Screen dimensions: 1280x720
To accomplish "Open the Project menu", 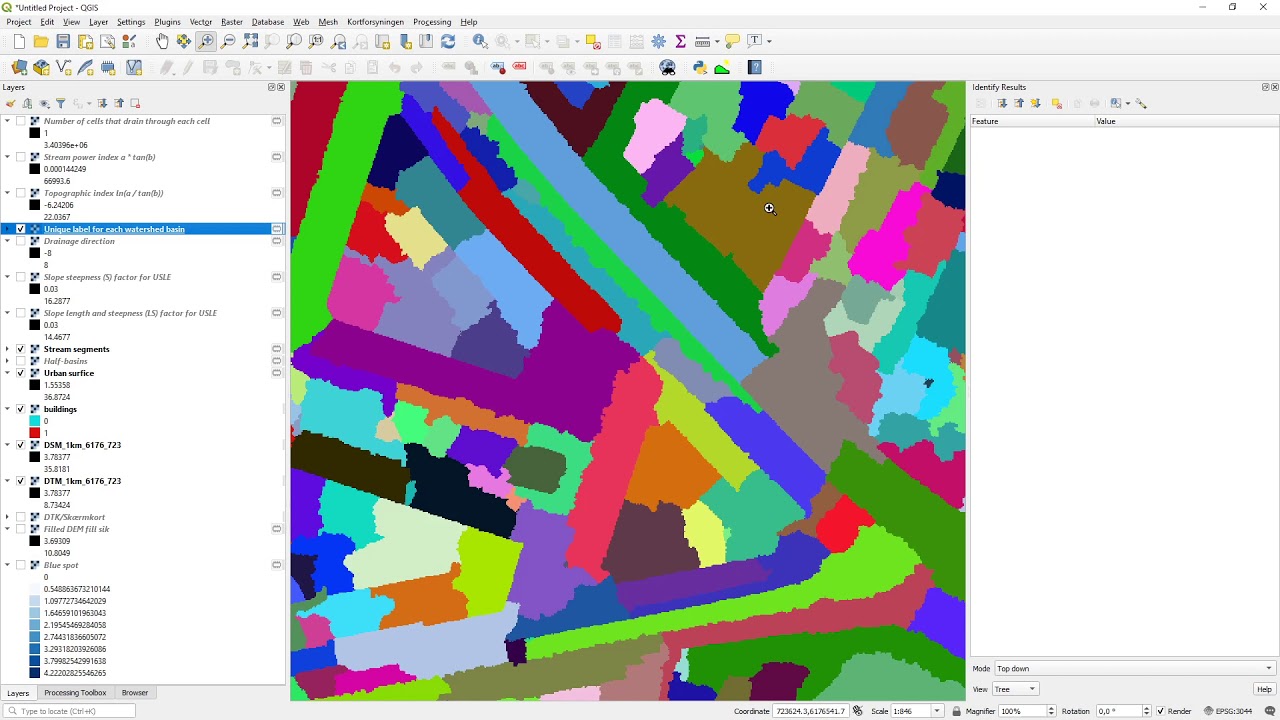I will pos(19,22).
